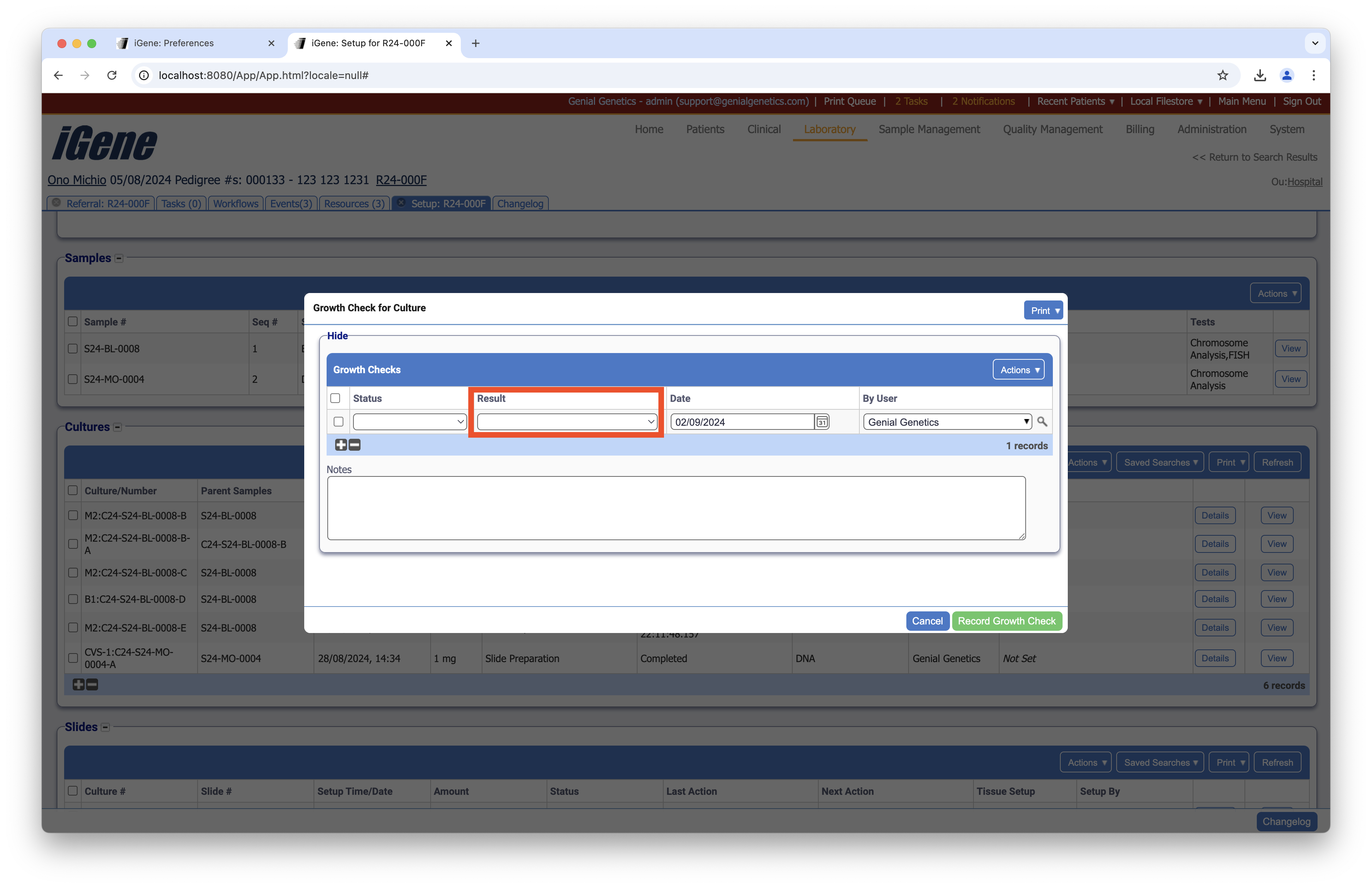Screen dimensions: 1372x888
Task: Open the calendar date picker icon
Action: pos(821,422)
